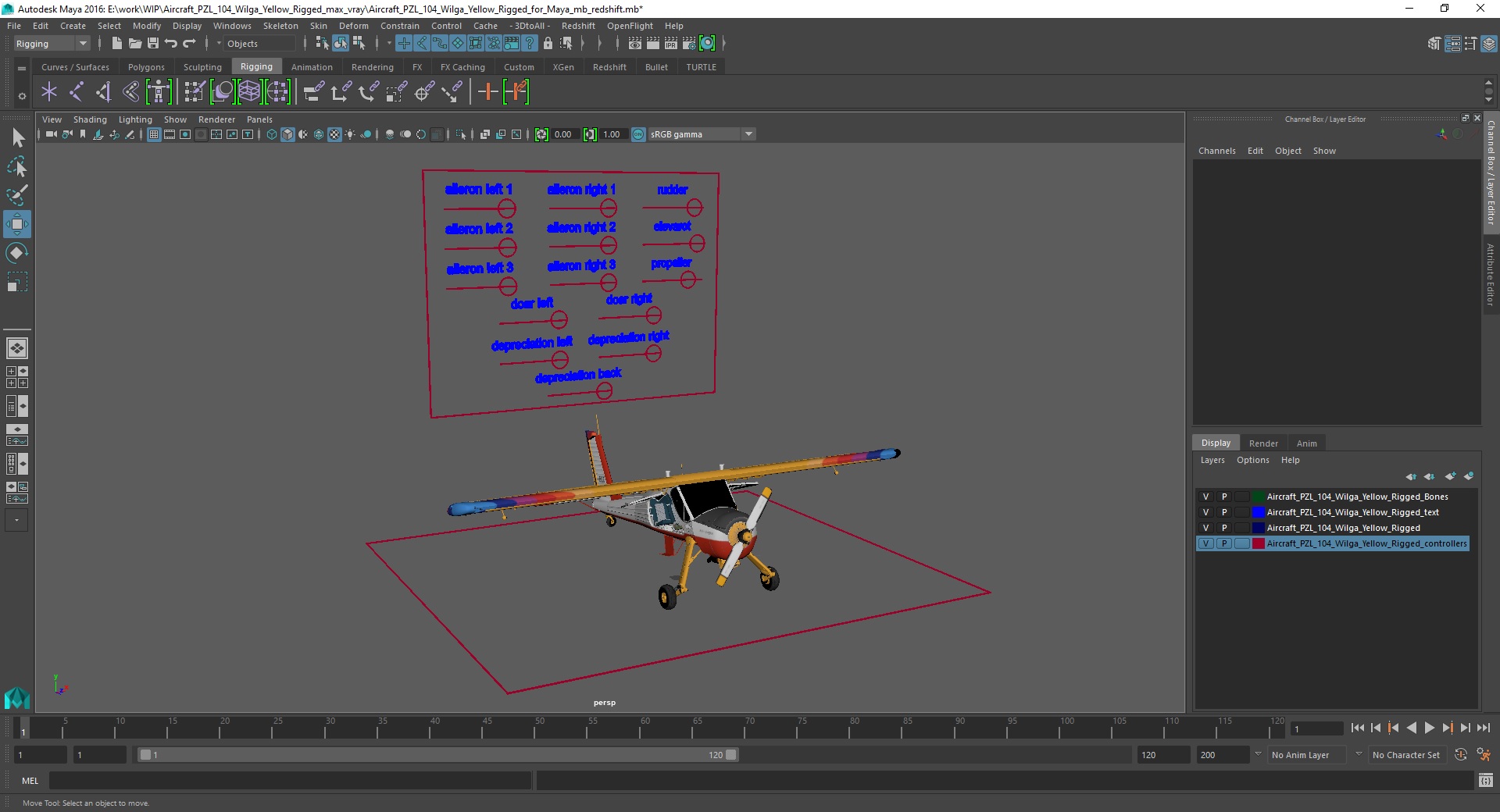Undo the last action arrow

point(171,44)
